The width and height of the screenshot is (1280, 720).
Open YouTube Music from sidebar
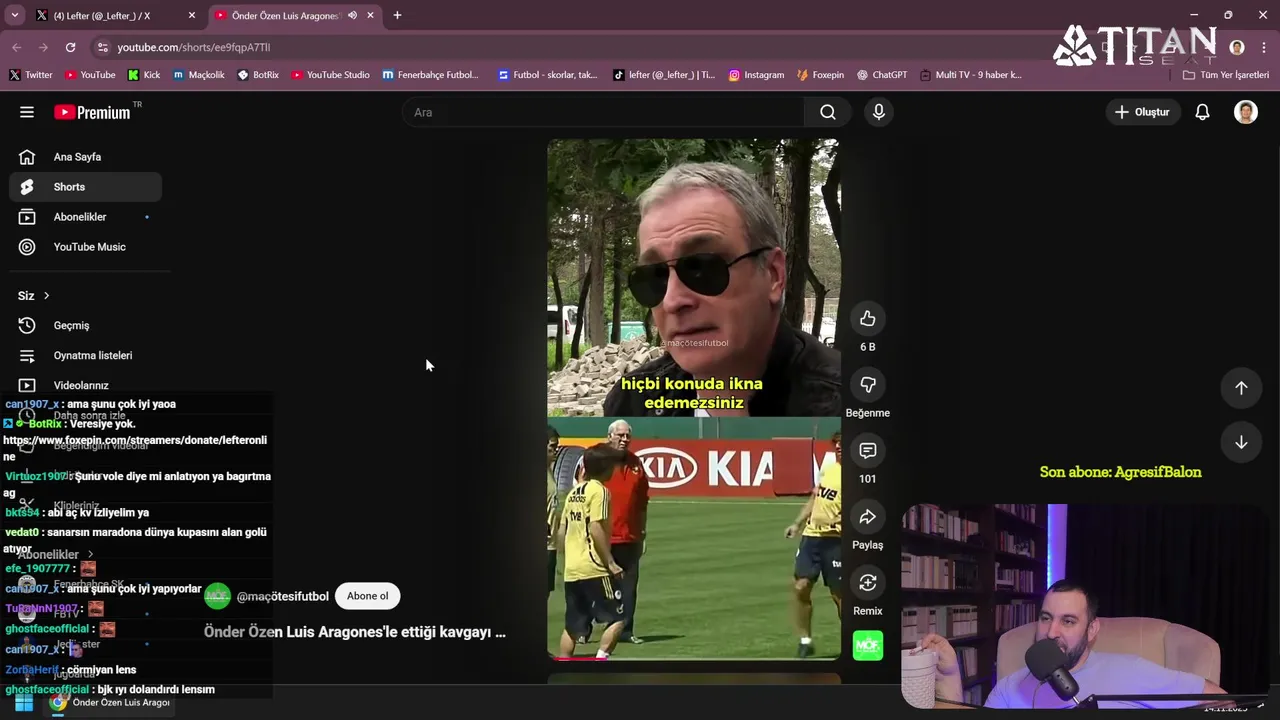85,247
